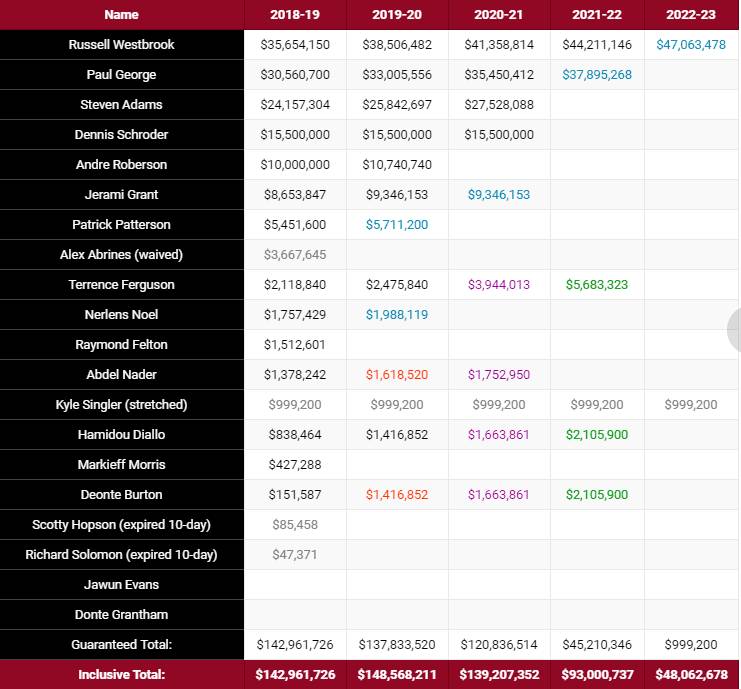The image size is (741, 689).
Task: Select Terrence Ferguson's name
Action: pos(121,285)
